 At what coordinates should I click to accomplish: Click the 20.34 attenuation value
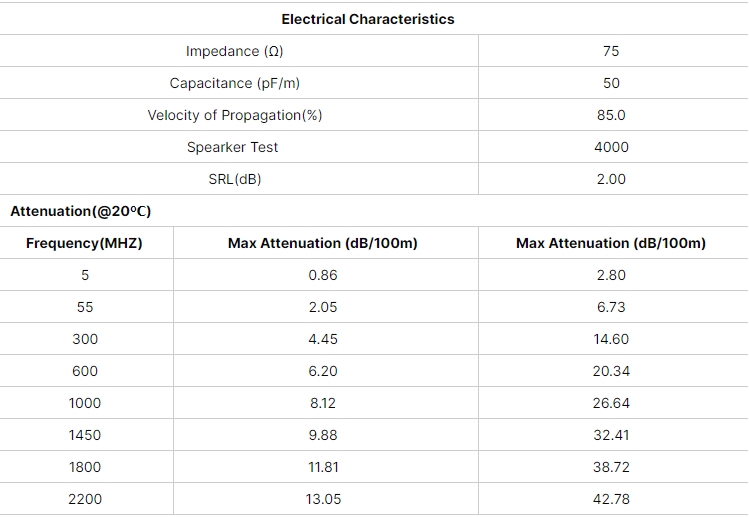click(x=611, y=371)
